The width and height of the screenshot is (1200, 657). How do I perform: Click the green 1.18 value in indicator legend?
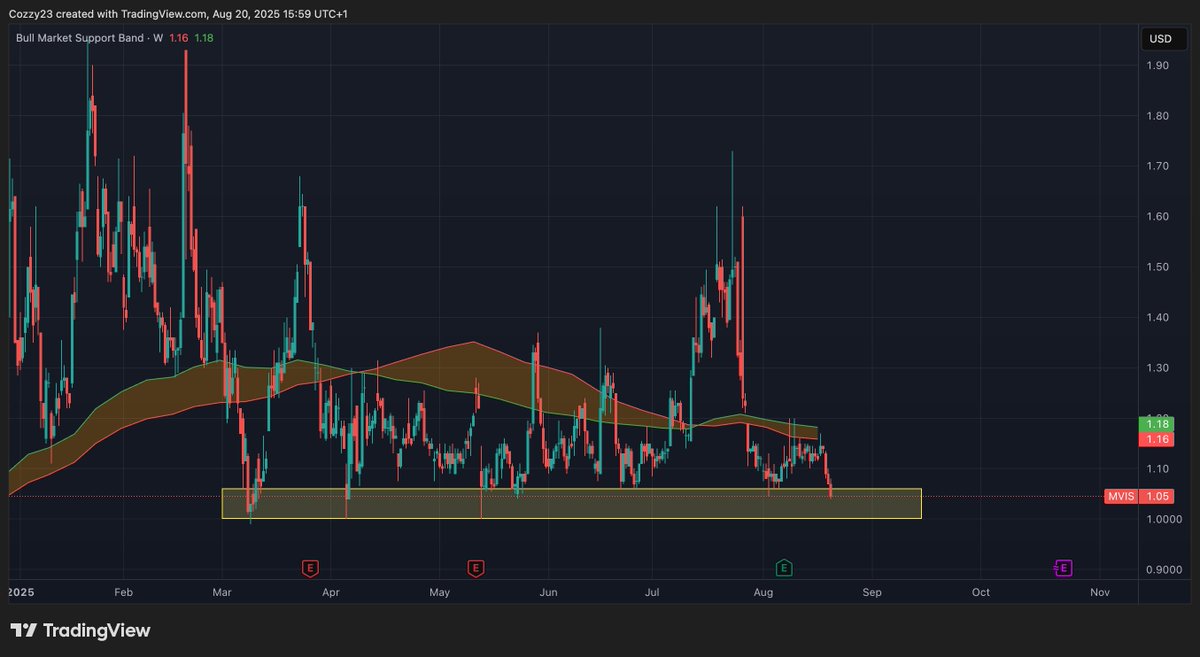[x=204, y=38]
